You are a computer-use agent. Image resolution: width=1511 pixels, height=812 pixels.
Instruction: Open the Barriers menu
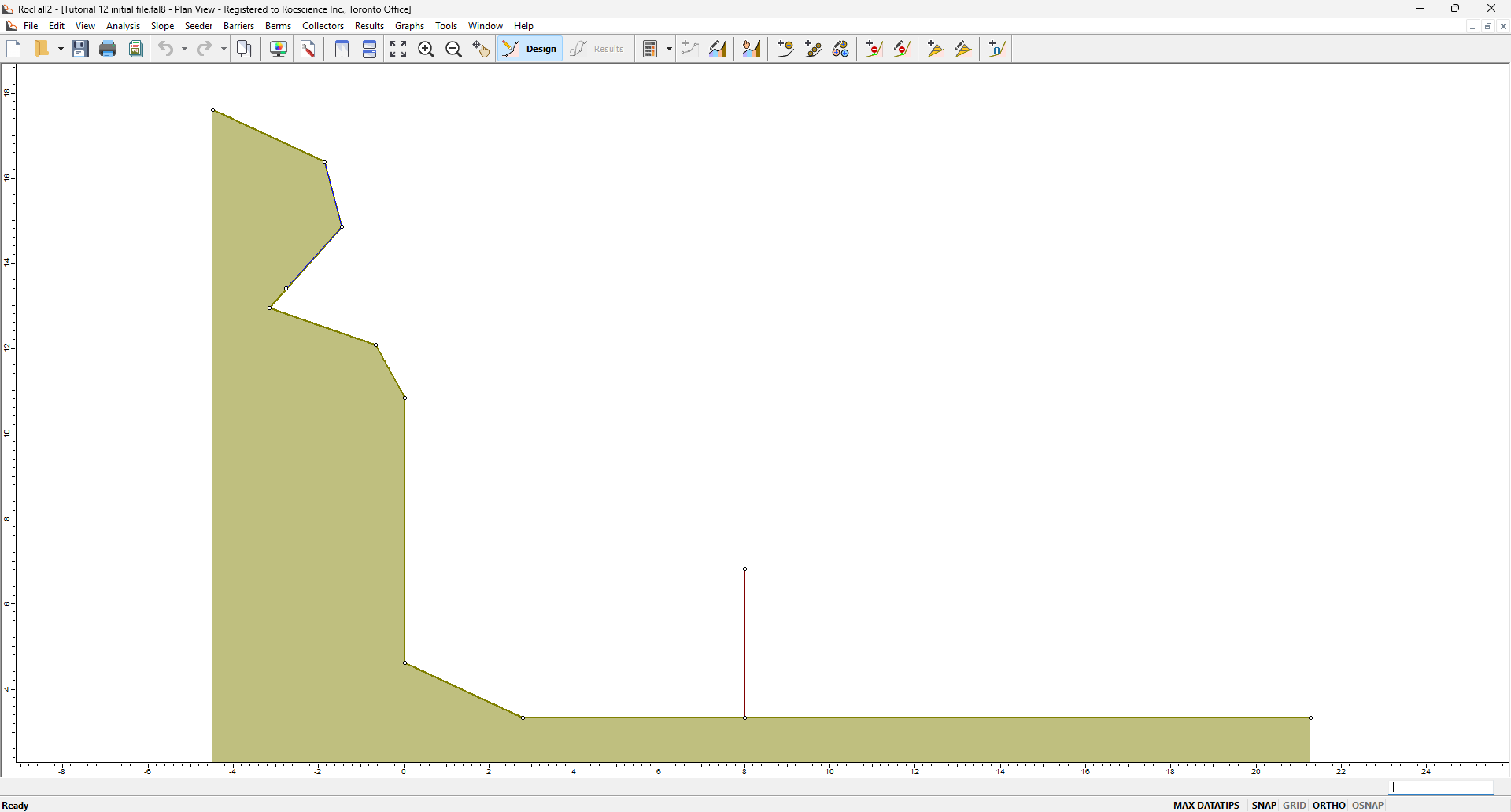pos(238,26)
